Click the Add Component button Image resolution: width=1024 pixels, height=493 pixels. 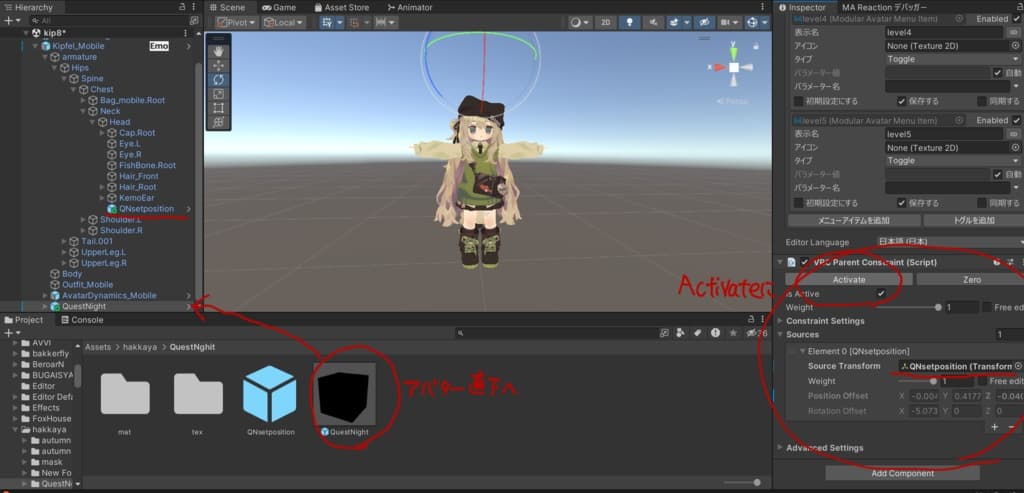pyautogui.click(x=901, y=473)
